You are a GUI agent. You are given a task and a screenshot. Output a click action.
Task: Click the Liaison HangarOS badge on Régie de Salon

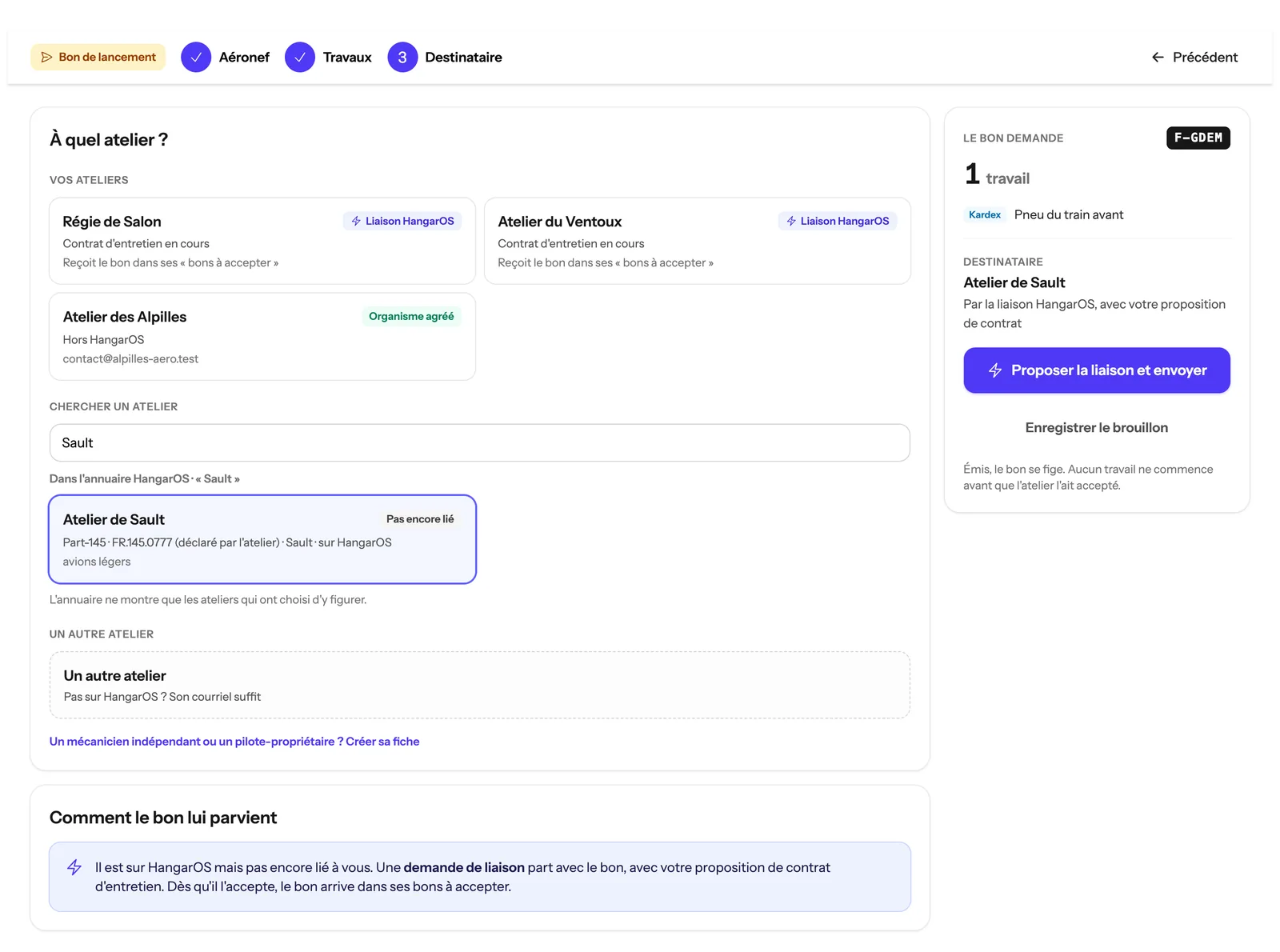point(402,221)
